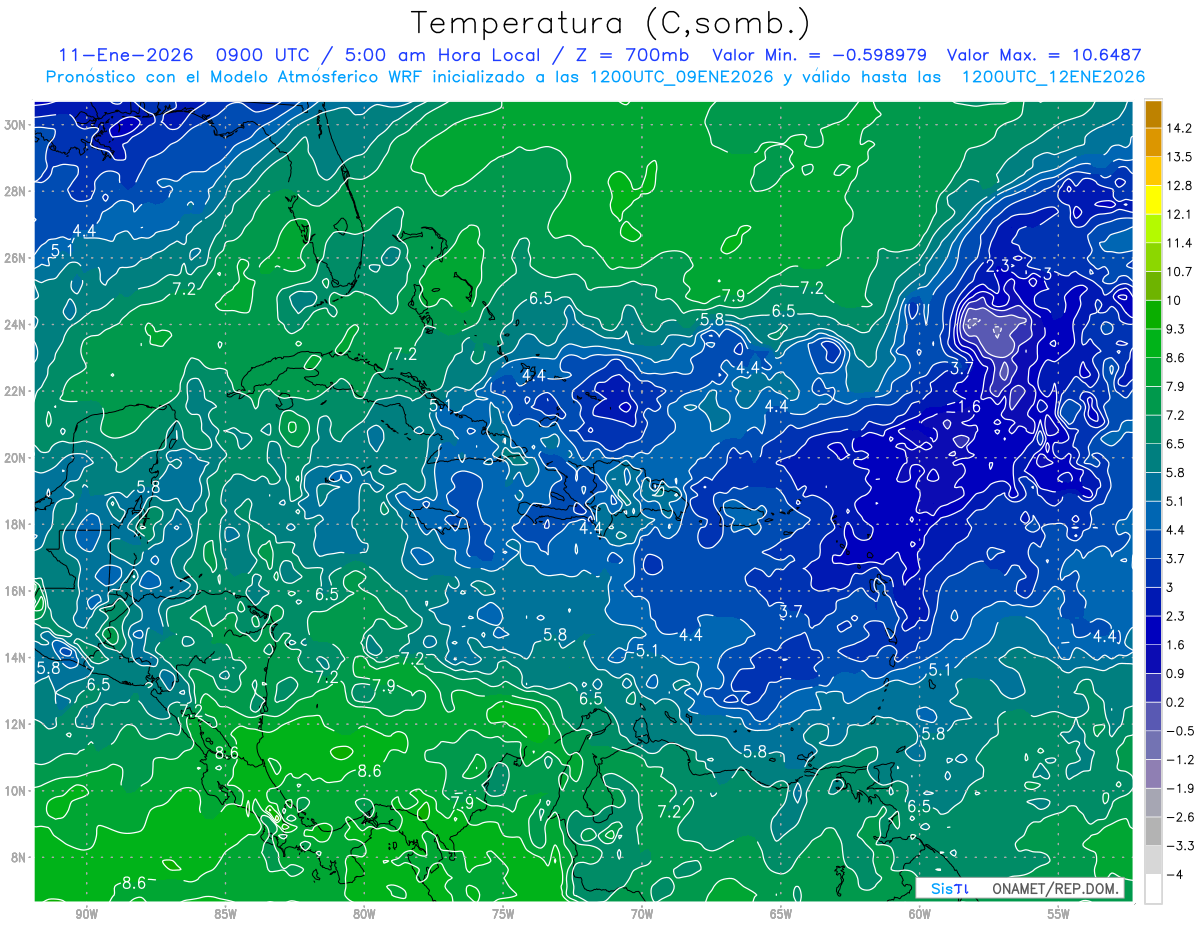The image size is (1200, 927).
Task: Click the "ONAMET/REP.DOM." label
Action: (x=1055, y=888)
